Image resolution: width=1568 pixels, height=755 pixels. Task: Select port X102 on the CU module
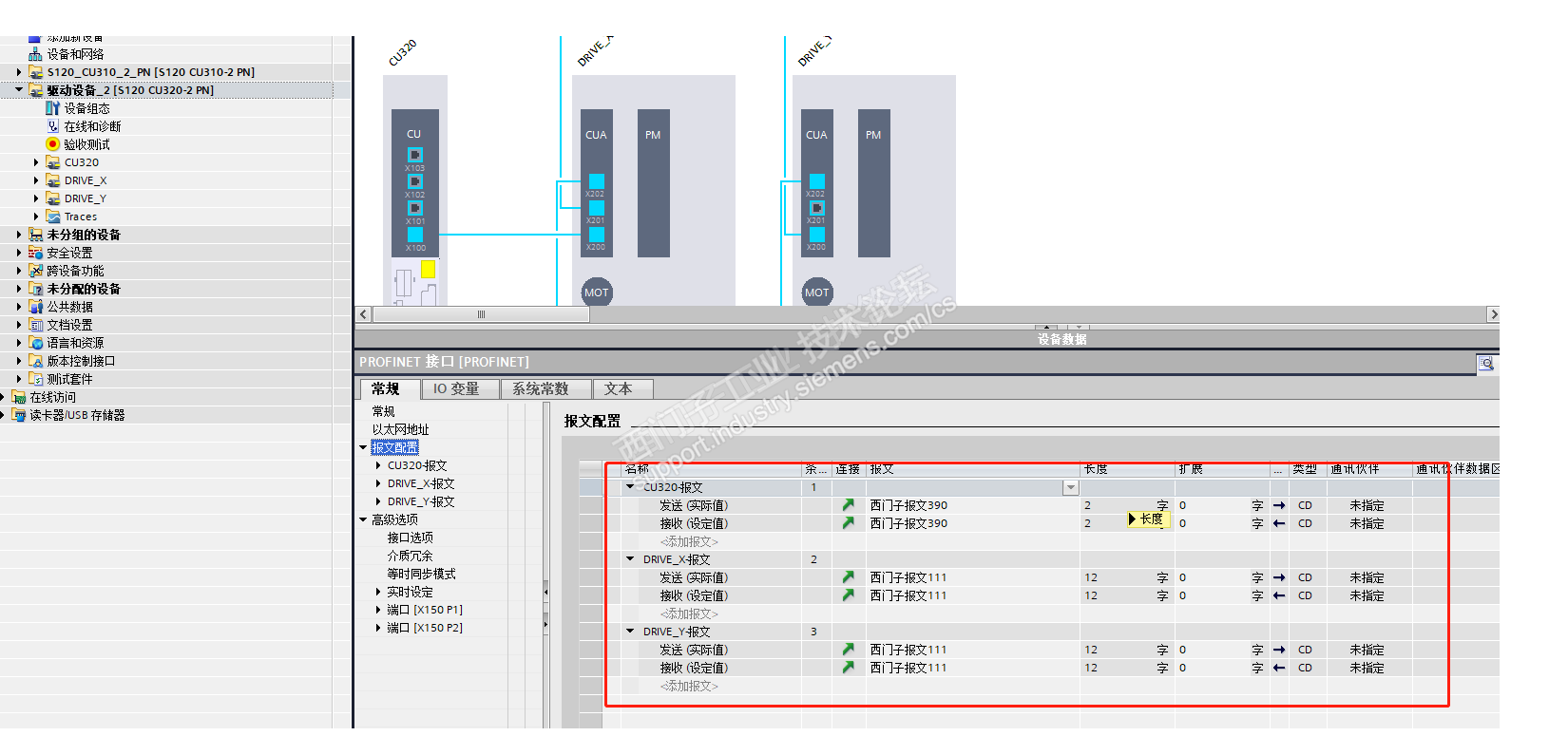point(415,181)
